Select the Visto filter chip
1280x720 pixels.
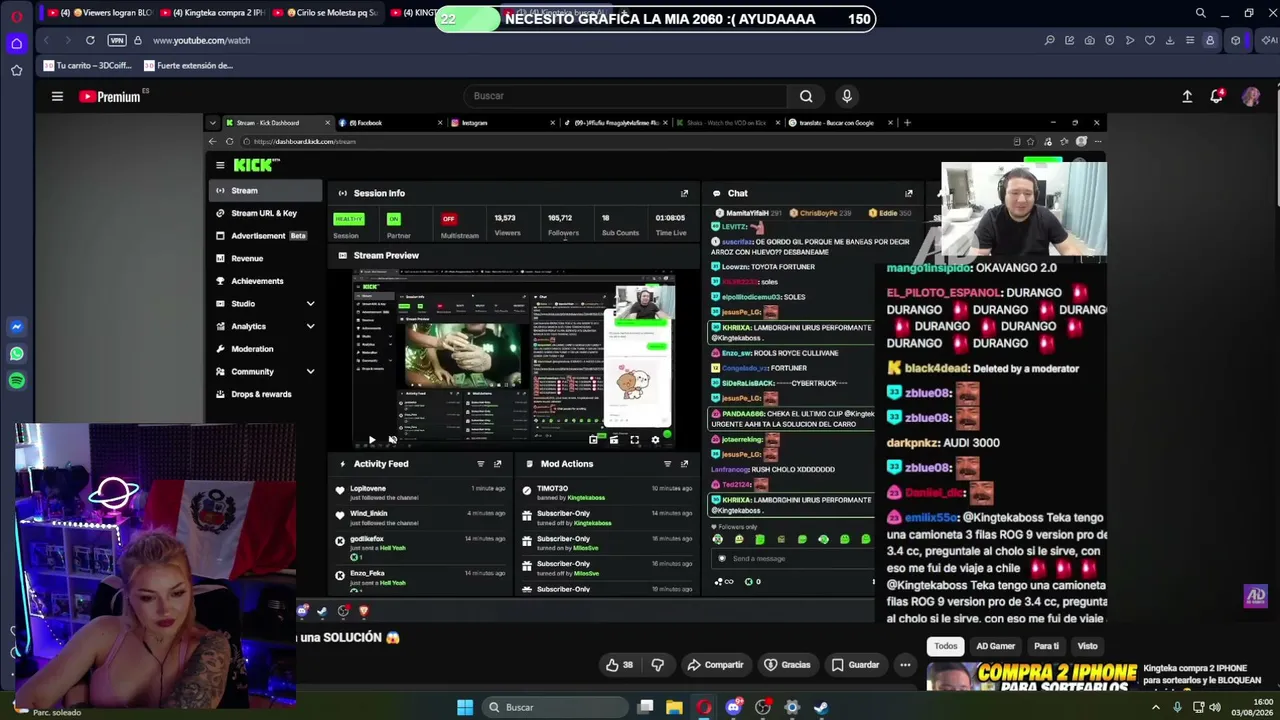tap(1087, 646)
